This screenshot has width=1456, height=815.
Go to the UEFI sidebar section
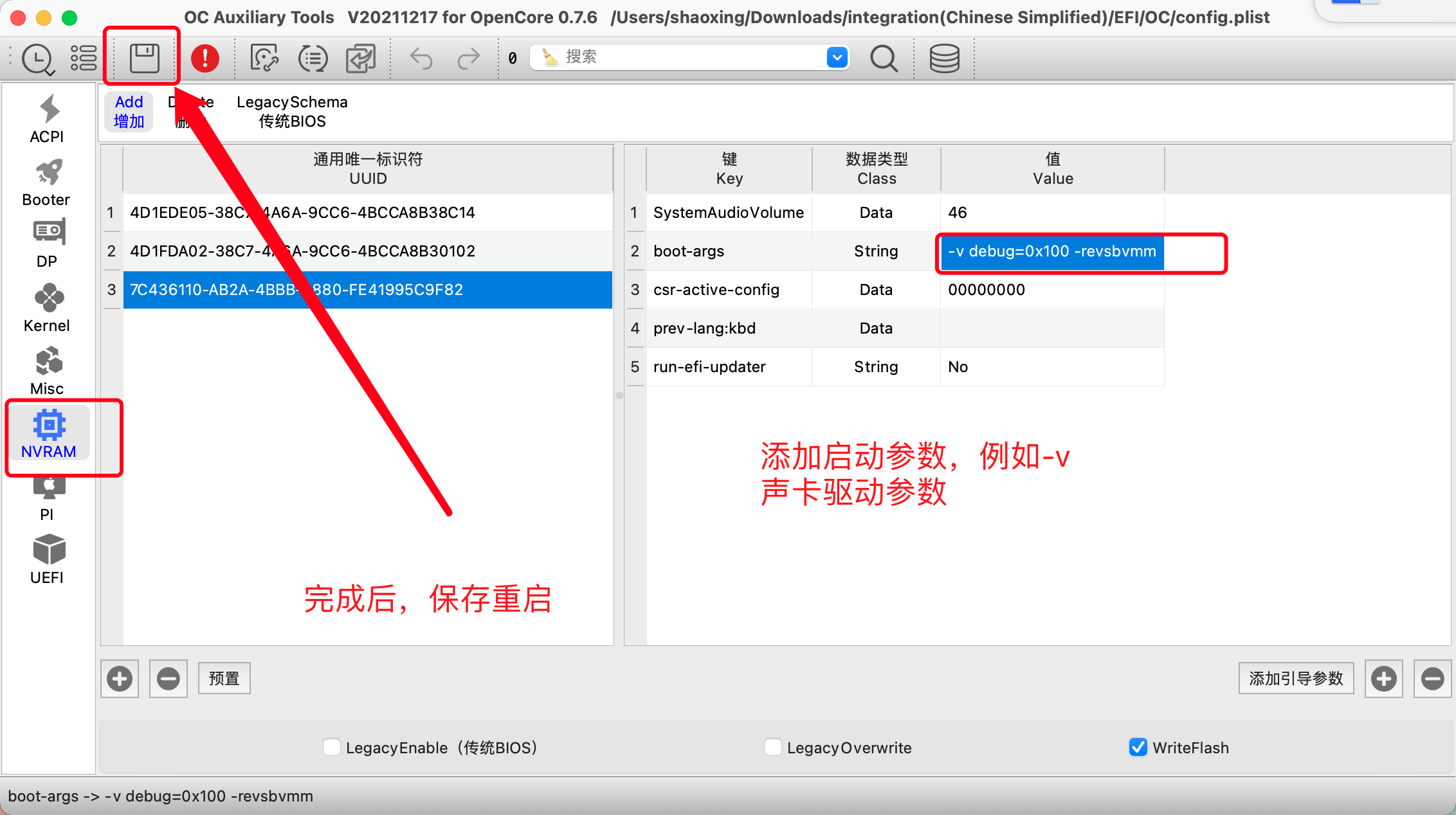pyautogui.click(x=47, y=559)
